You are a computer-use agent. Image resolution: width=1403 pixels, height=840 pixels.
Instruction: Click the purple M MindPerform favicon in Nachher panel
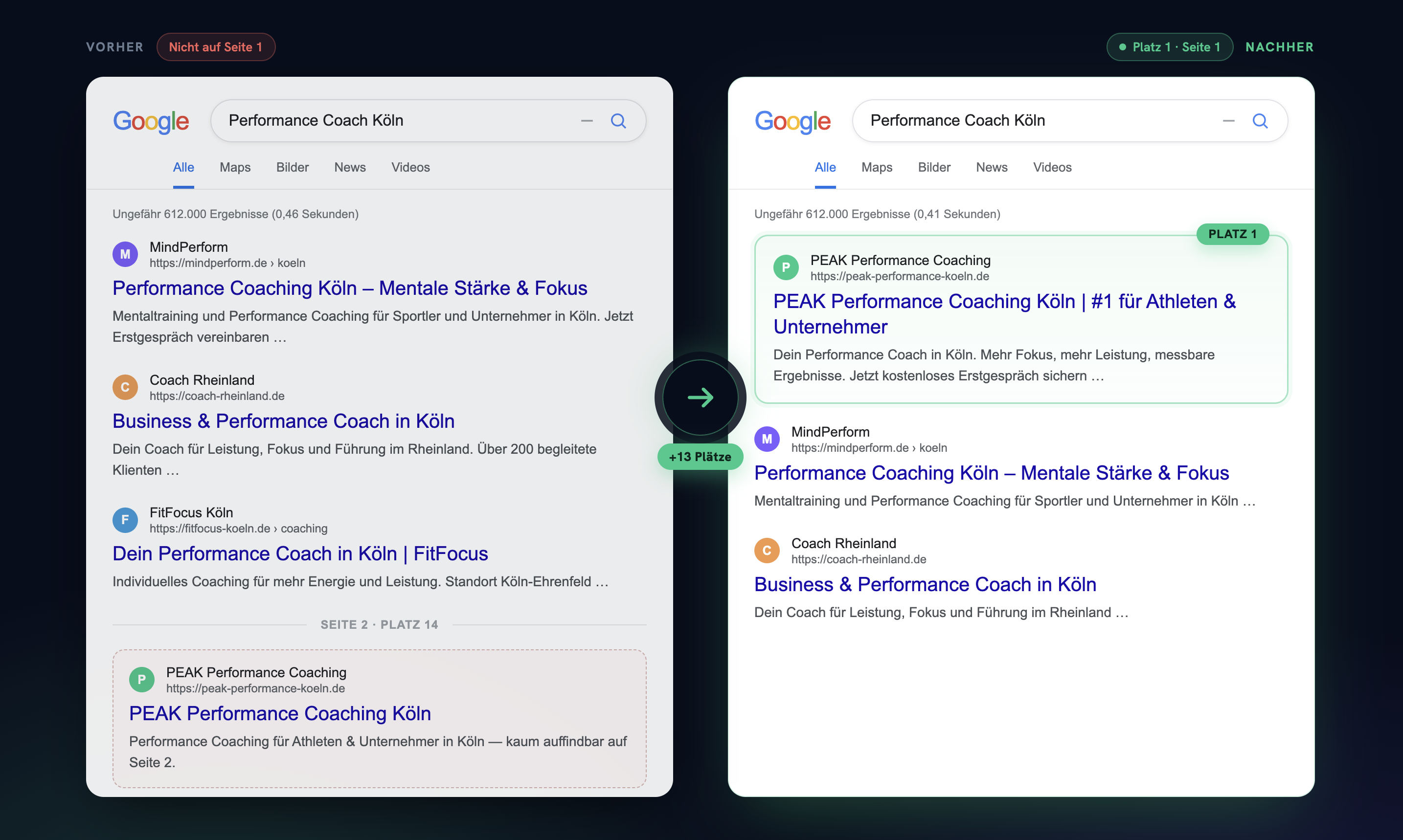(x=767, y=439)
